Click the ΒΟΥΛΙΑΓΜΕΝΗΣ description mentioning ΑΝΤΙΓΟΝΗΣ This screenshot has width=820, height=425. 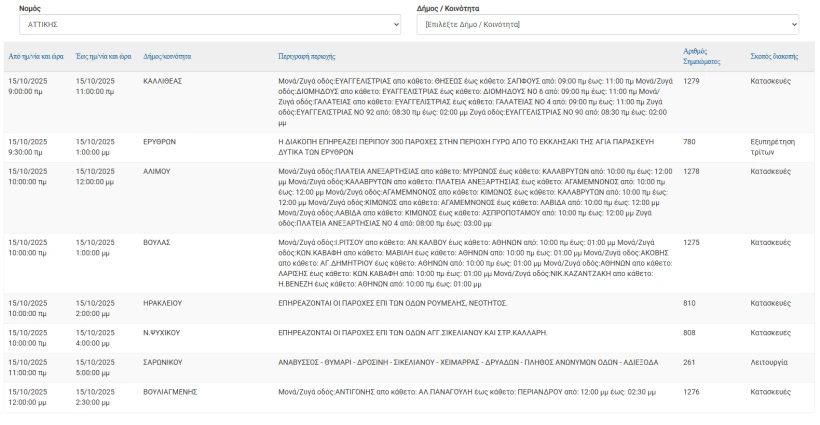467,392
